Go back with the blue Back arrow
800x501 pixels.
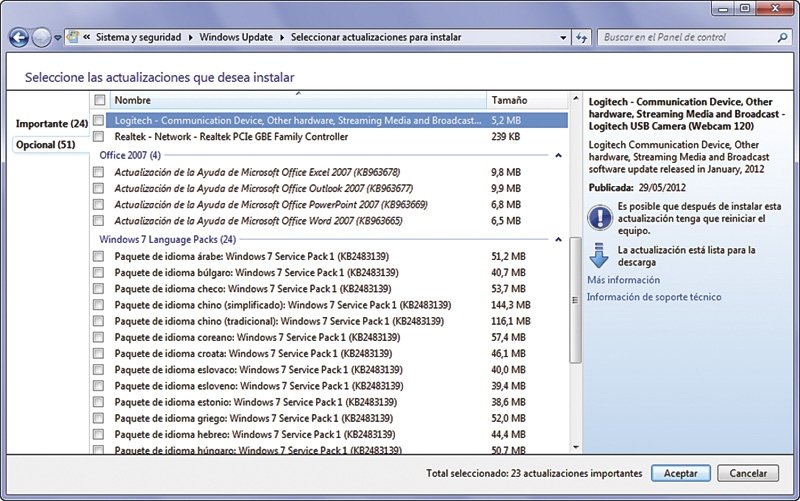[x=19, y=37]
